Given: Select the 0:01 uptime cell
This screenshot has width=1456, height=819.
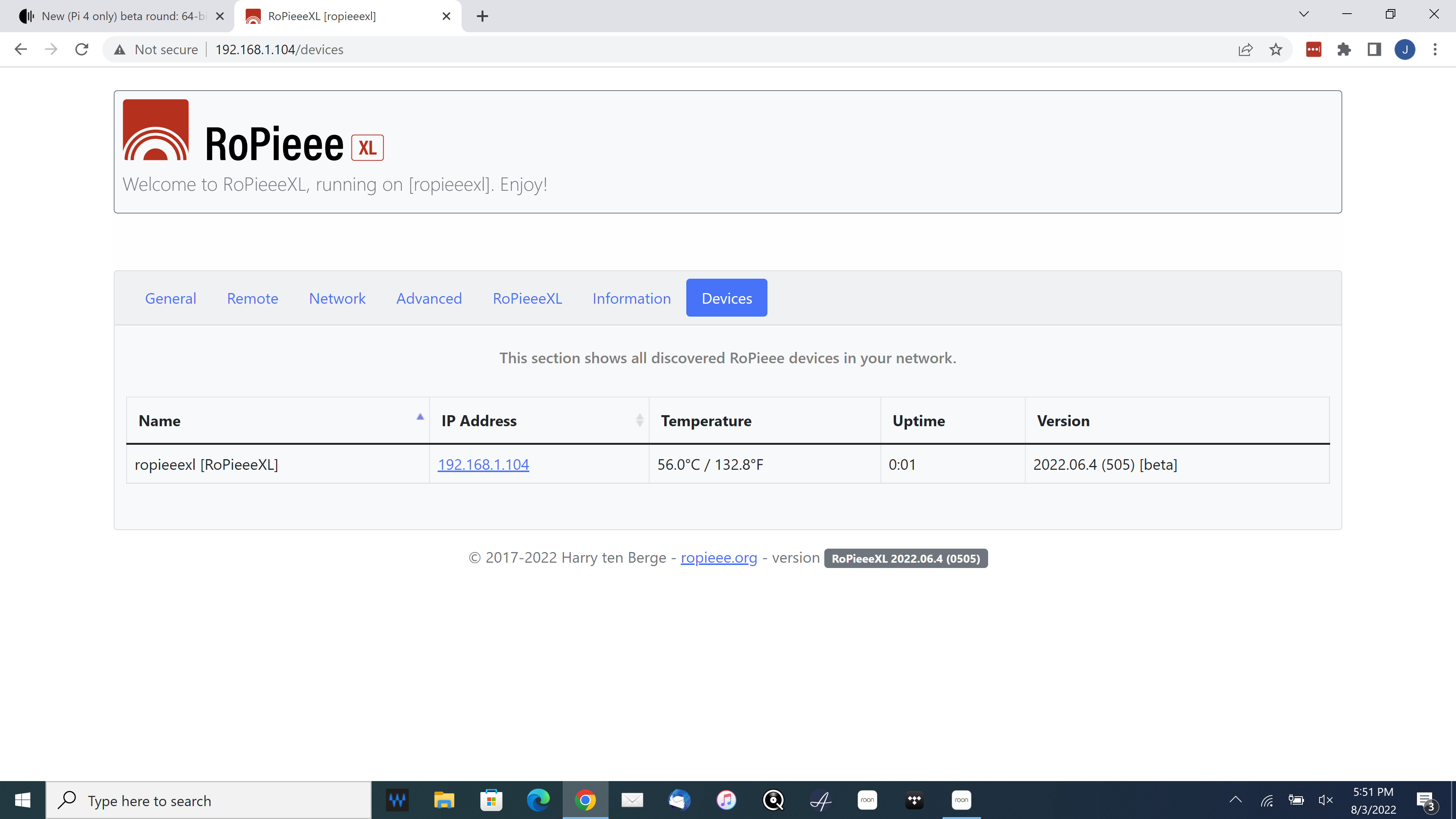Looking at the screenshot, I should (953, 464).
